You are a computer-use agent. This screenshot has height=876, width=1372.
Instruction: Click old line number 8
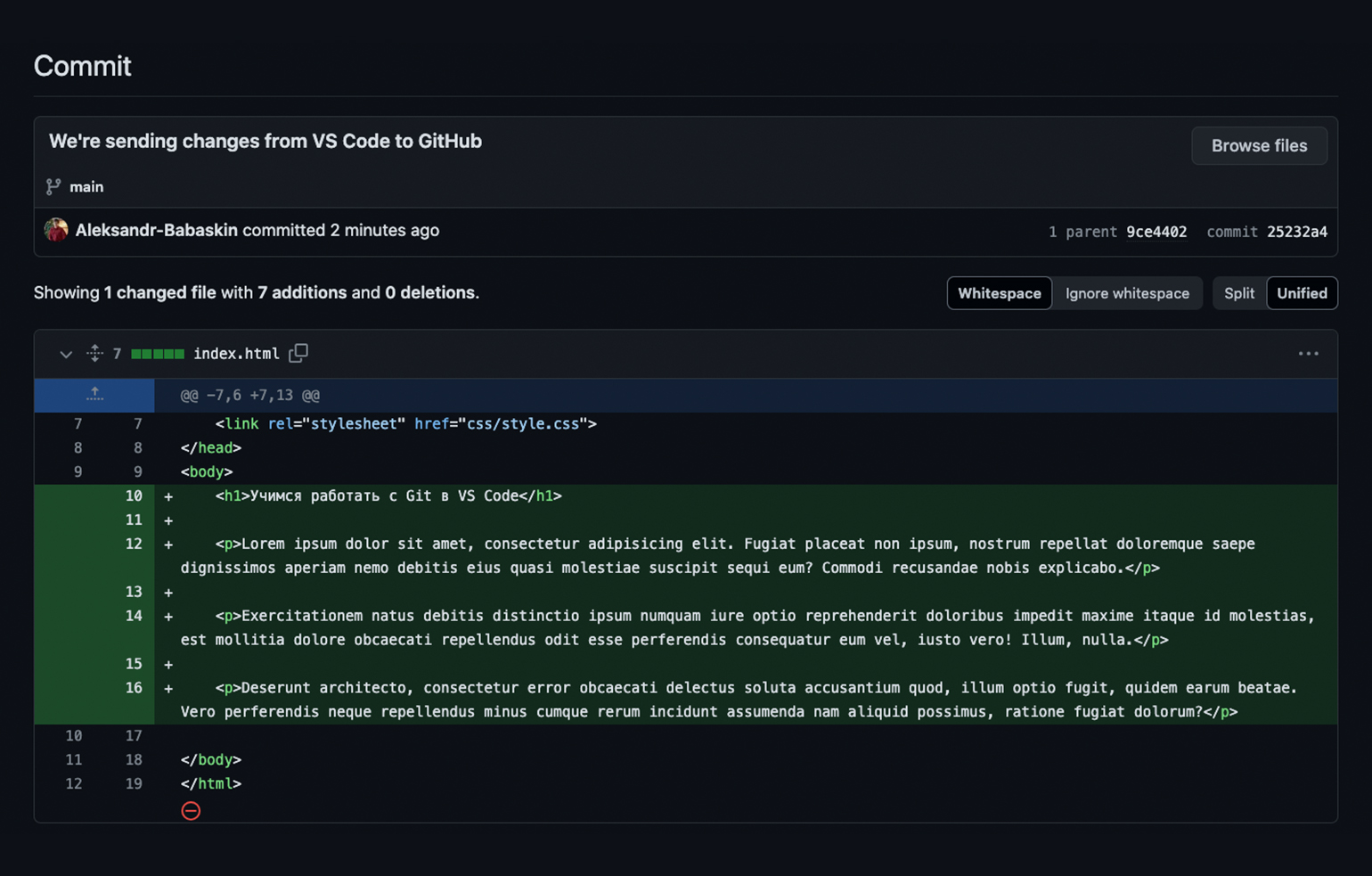(x=78, y=447)
